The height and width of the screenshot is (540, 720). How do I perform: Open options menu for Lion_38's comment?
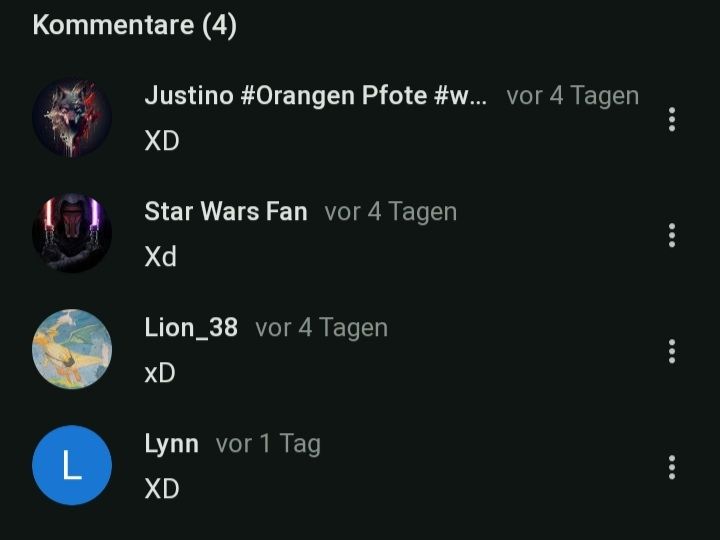tap(672, 351)
